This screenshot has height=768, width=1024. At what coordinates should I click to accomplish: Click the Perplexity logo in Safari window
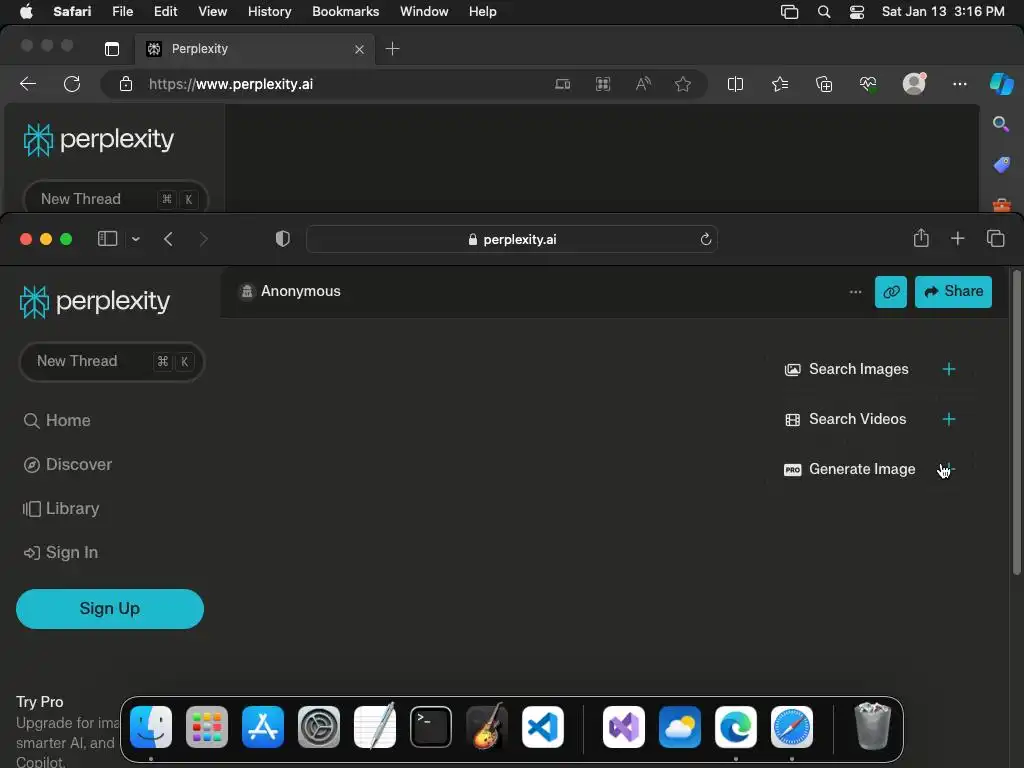(95, 302)
